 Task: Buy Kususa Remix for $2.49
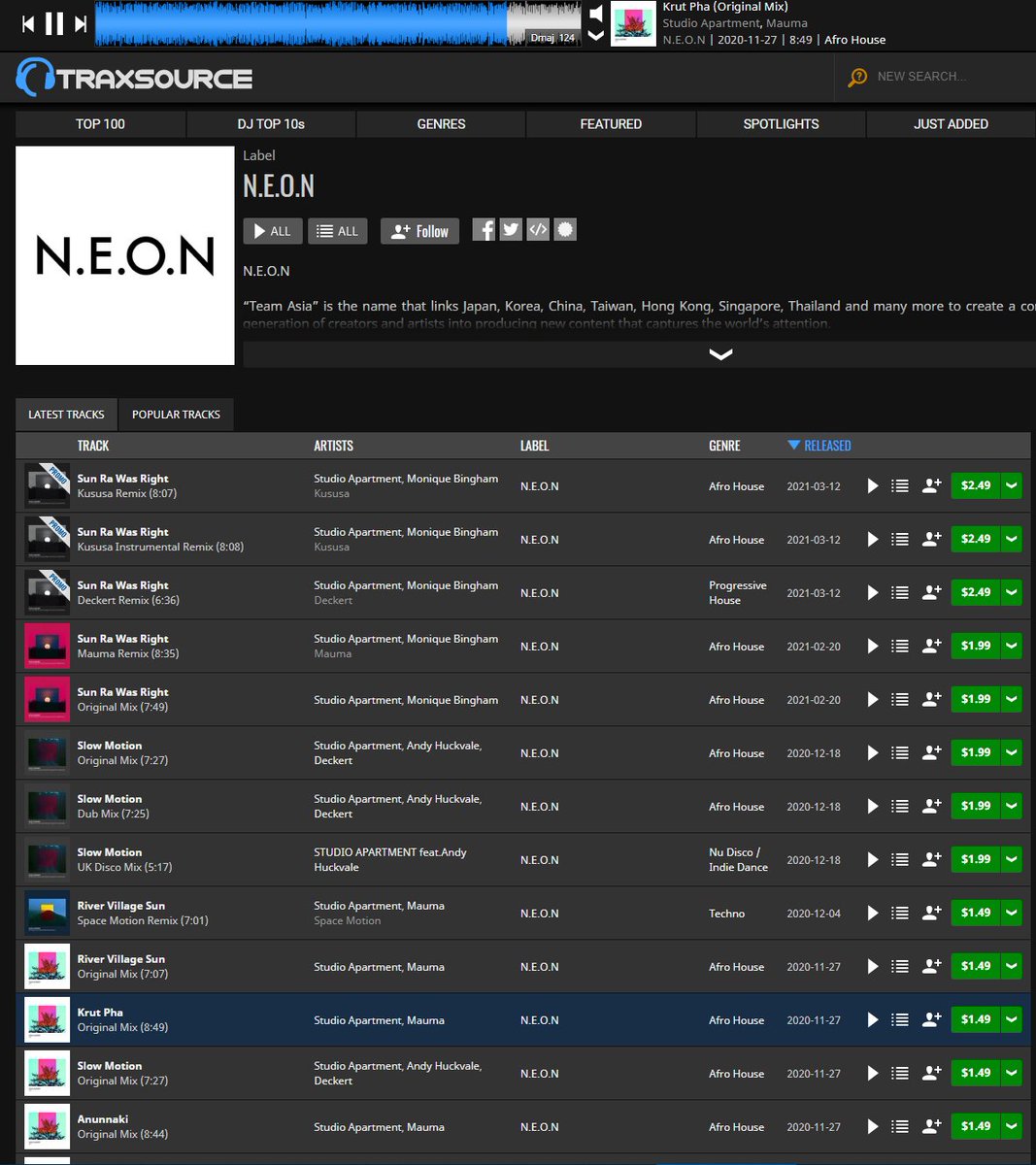[976, 485]
